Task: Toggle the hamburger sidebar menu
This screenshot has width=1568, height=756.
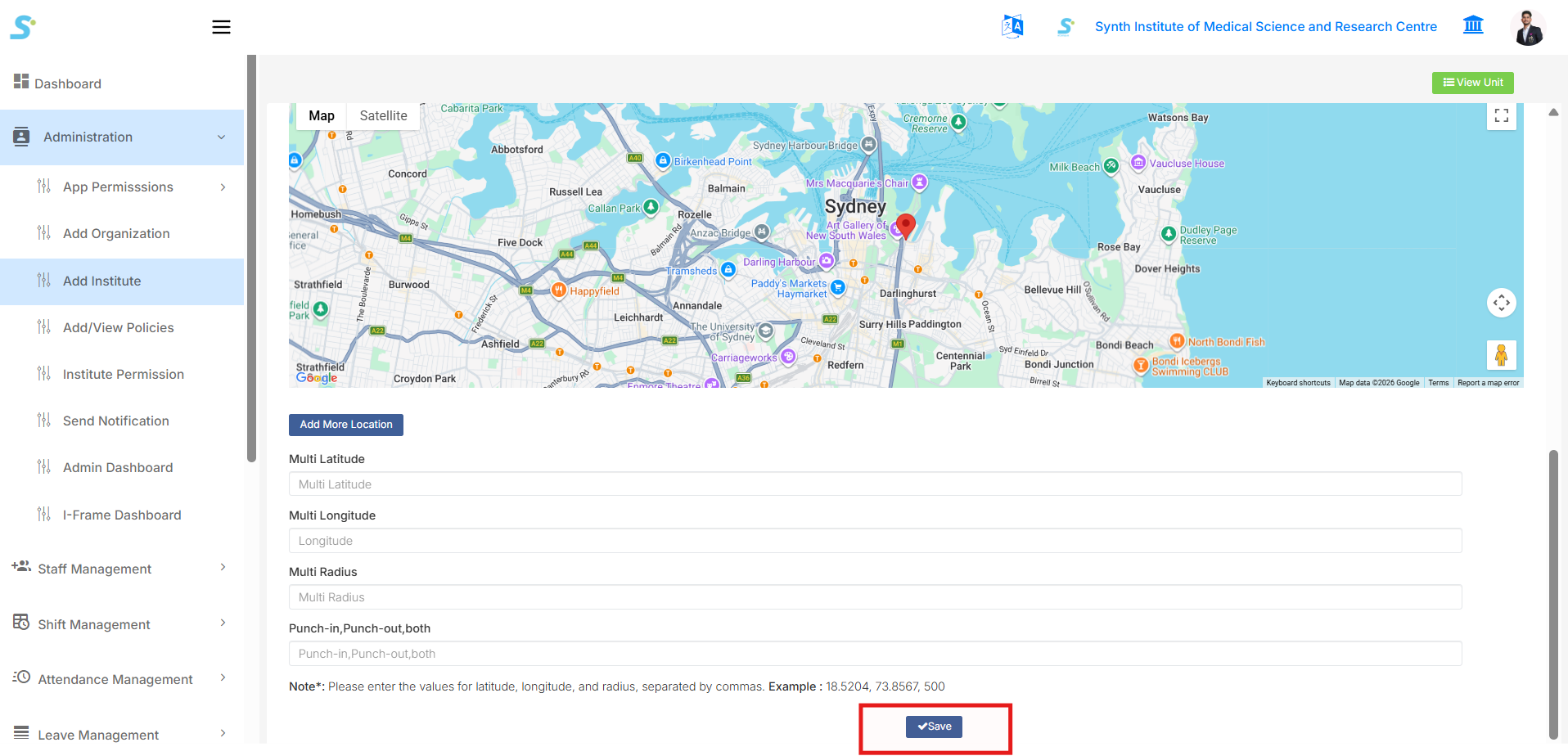Action: (x=221, y=27)
